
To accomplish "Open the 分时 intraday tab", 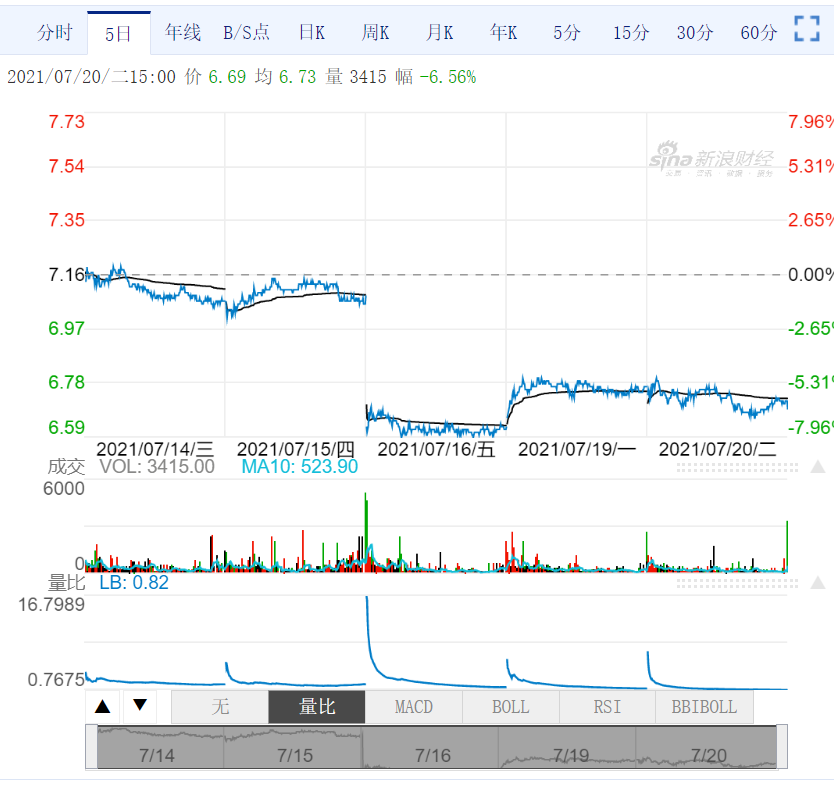I will [x=55, y=33].
